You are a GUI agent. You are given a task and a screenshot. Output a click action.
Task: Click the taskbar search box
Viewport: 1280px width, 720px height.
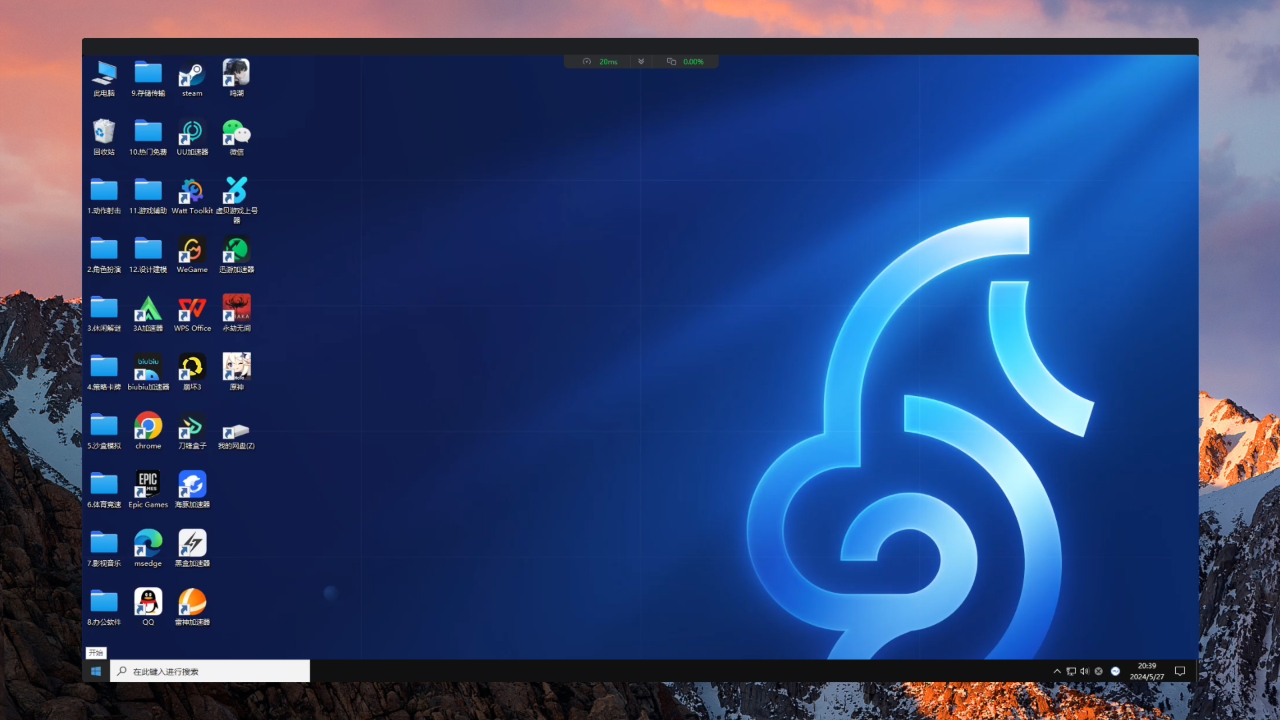[209, 671]
